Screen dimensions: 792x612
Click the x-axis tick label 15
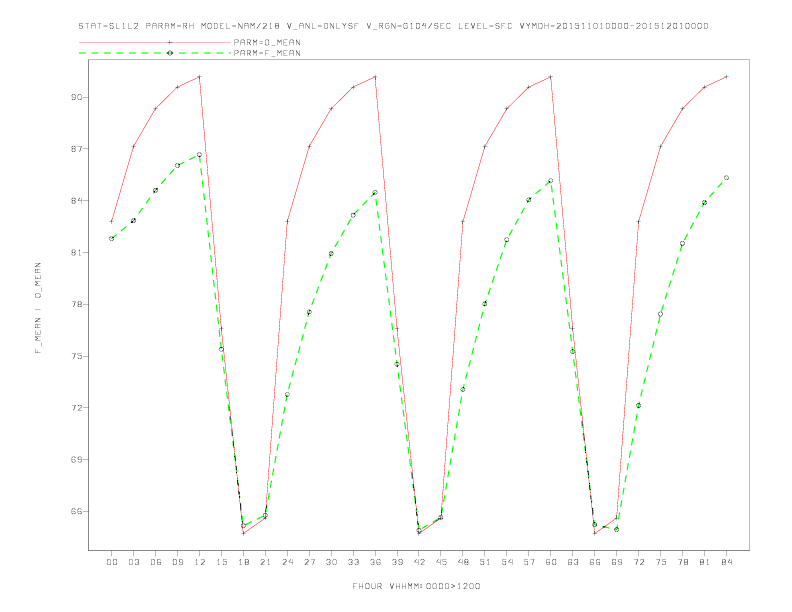point(221,562)
